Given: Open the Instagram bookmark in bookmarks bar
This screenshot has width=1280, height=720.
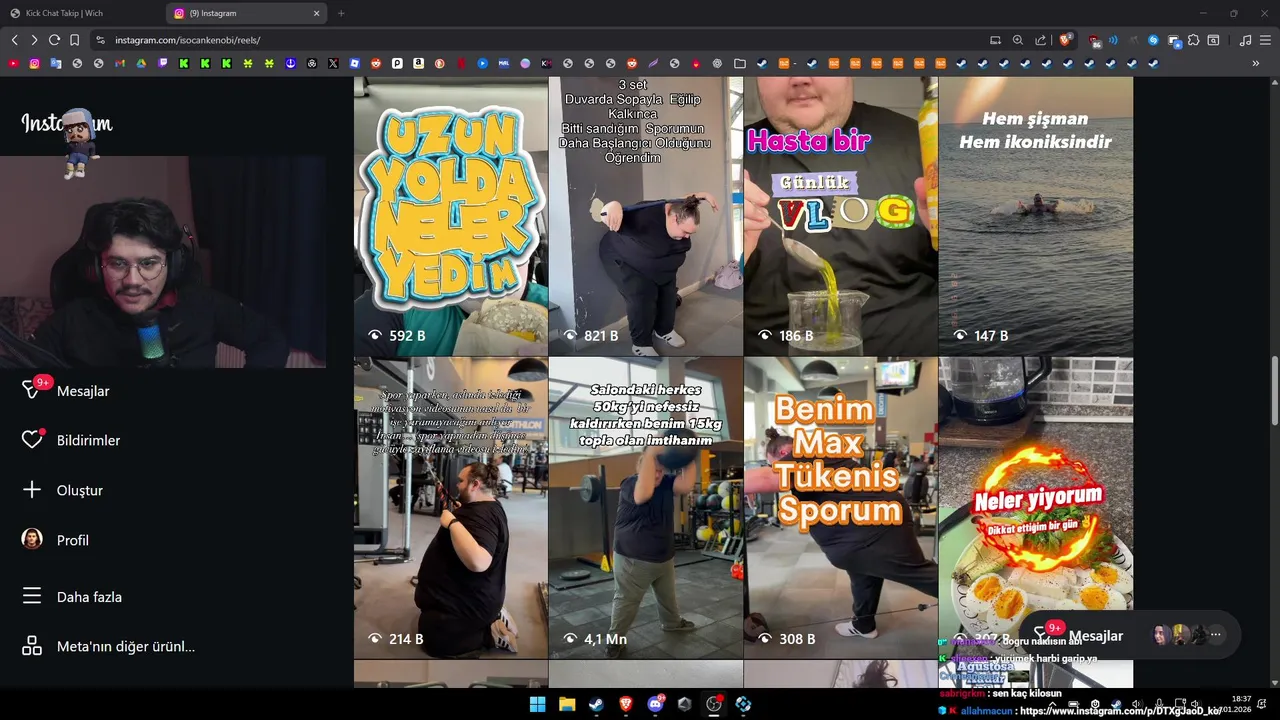Looking at the screenshot, I should click(34, 63).
